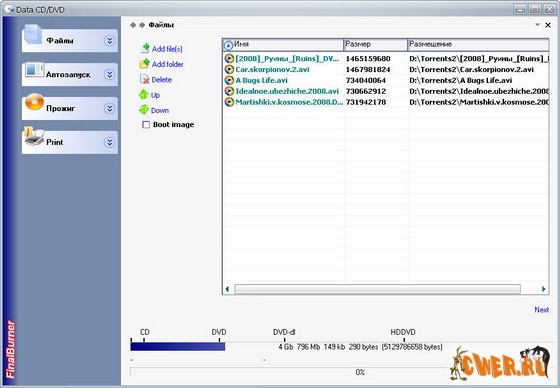The width and height of the screenshot is (560, 388).
Task: Click the scroll left arrow of file list
Action: (227, 289)
